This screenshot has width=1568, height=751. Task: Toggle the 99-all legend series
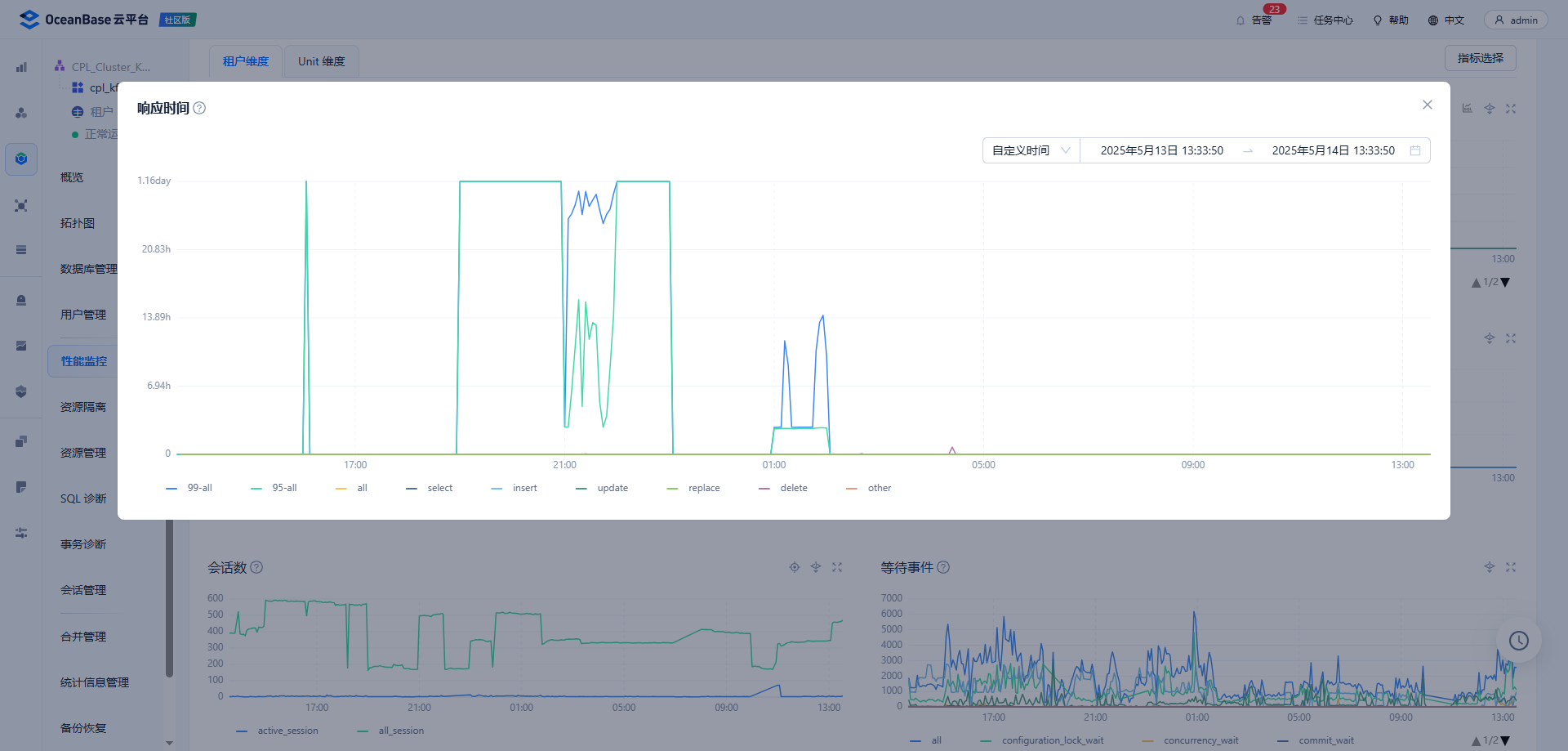[189, 488]
